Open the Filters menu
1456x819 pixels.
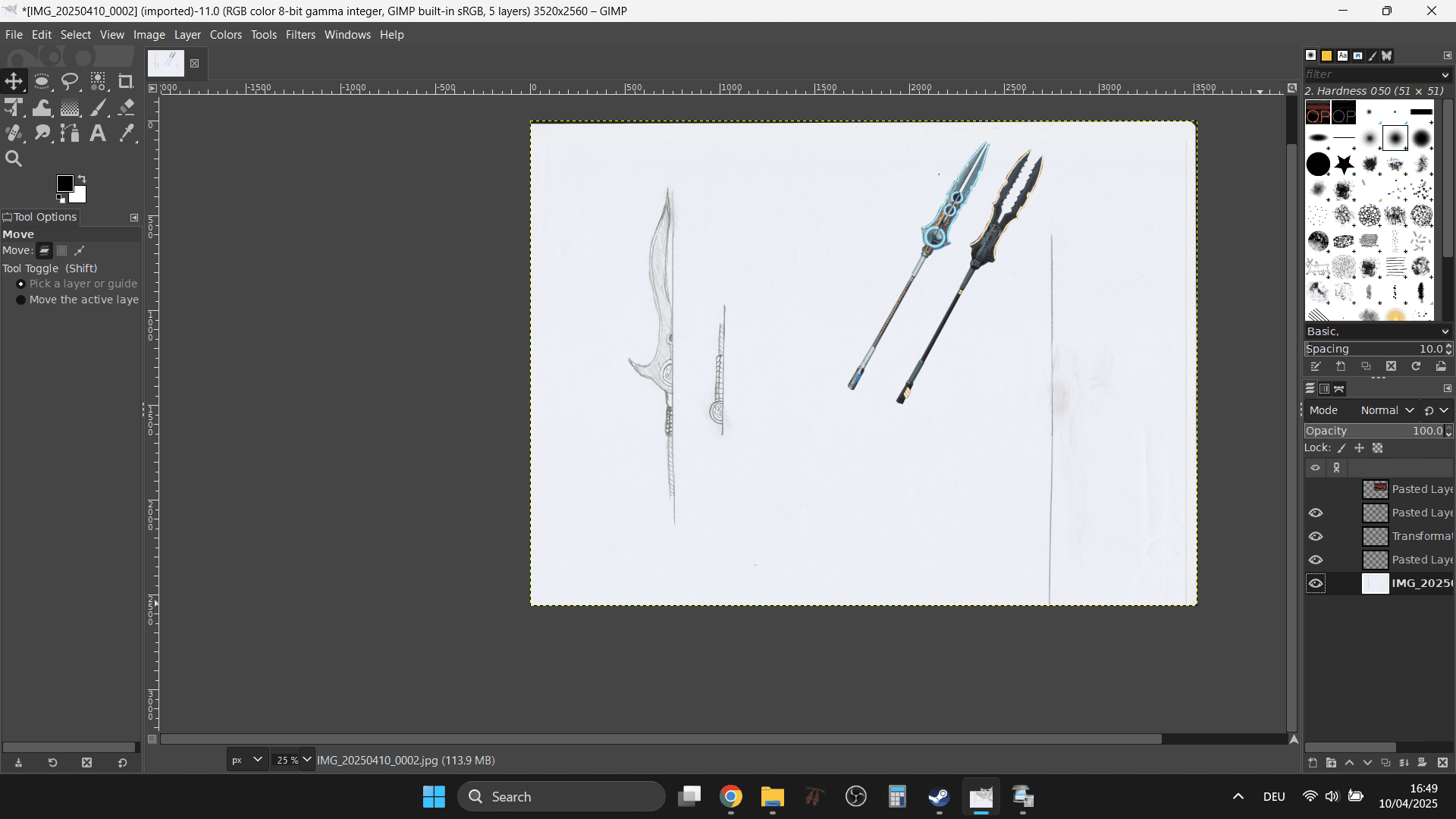coord(300,35)
